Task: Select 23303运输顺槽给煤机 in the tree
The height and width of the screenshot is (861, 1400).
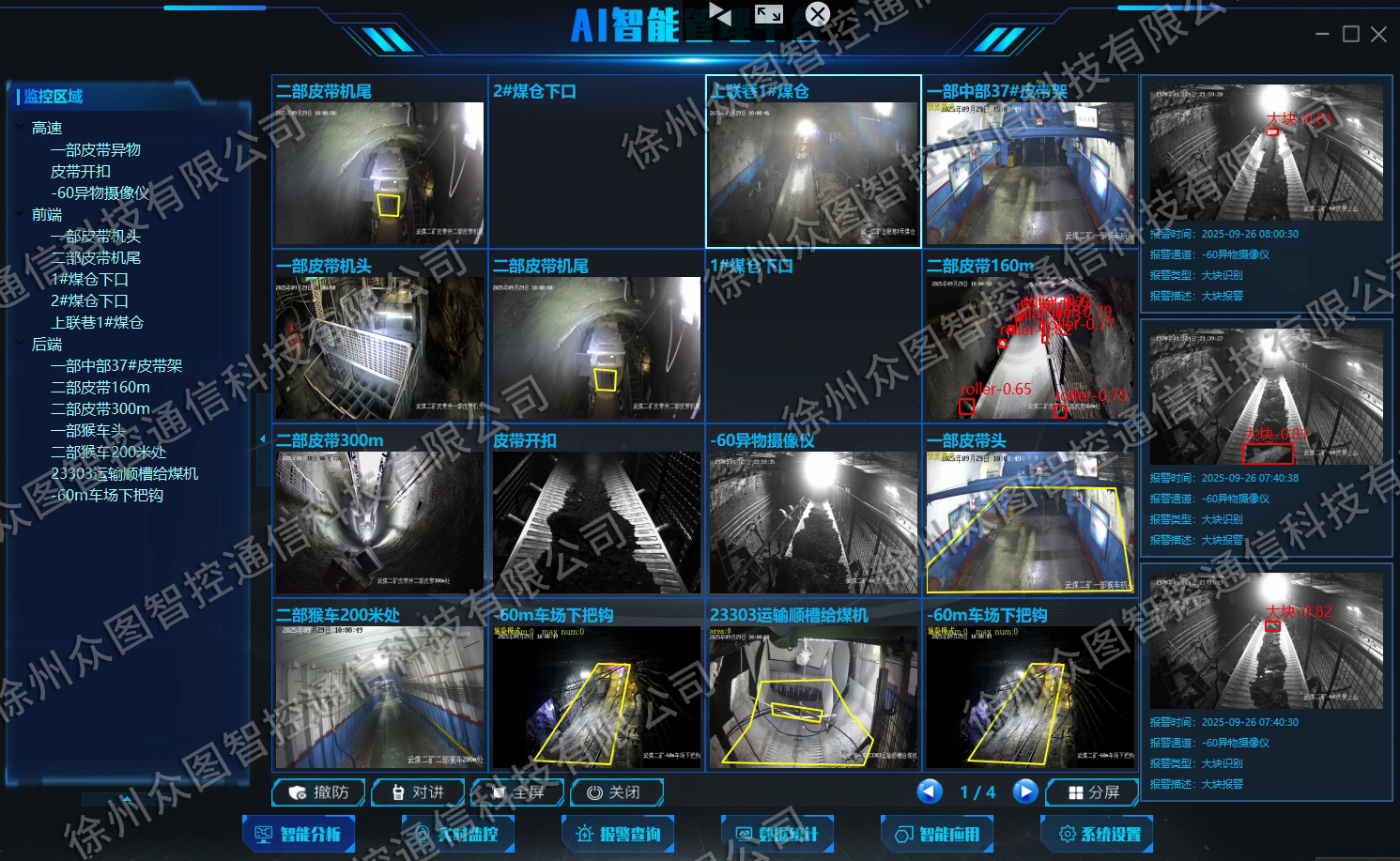Action: click(x=125, y=473)
